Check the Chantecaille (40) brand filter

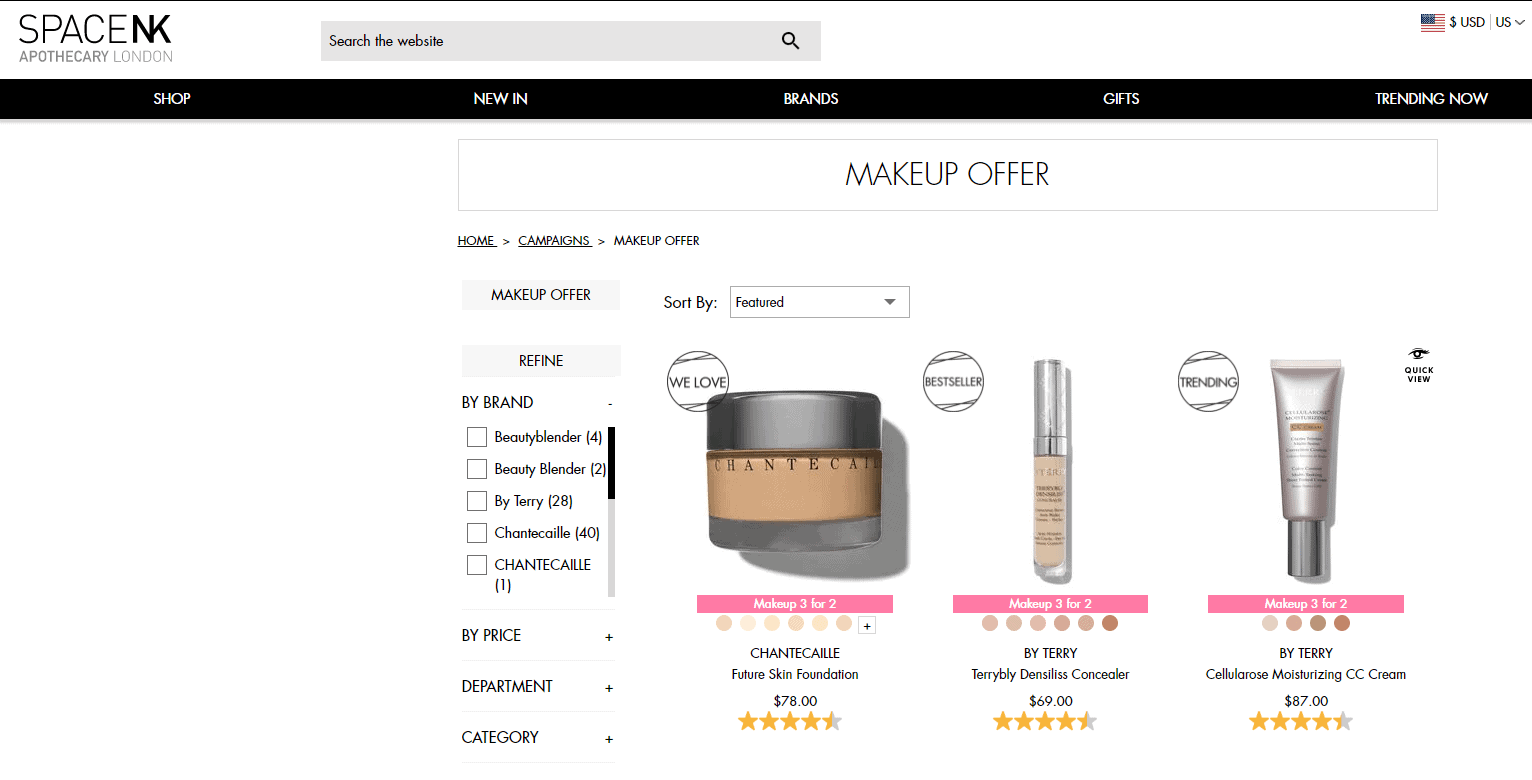[x=477, y=533]
